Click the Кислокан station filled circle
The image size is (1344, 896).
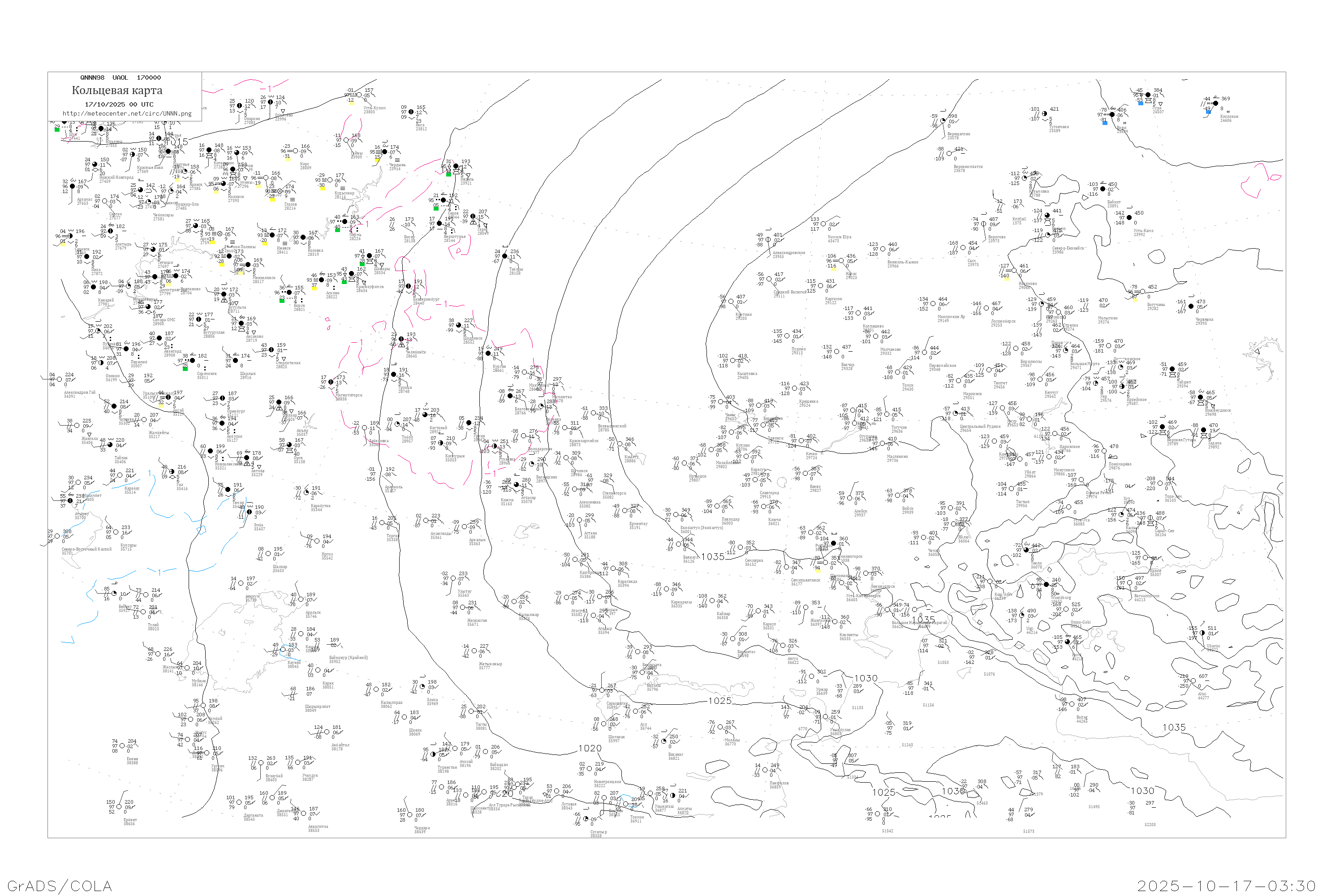(1215, 103)
